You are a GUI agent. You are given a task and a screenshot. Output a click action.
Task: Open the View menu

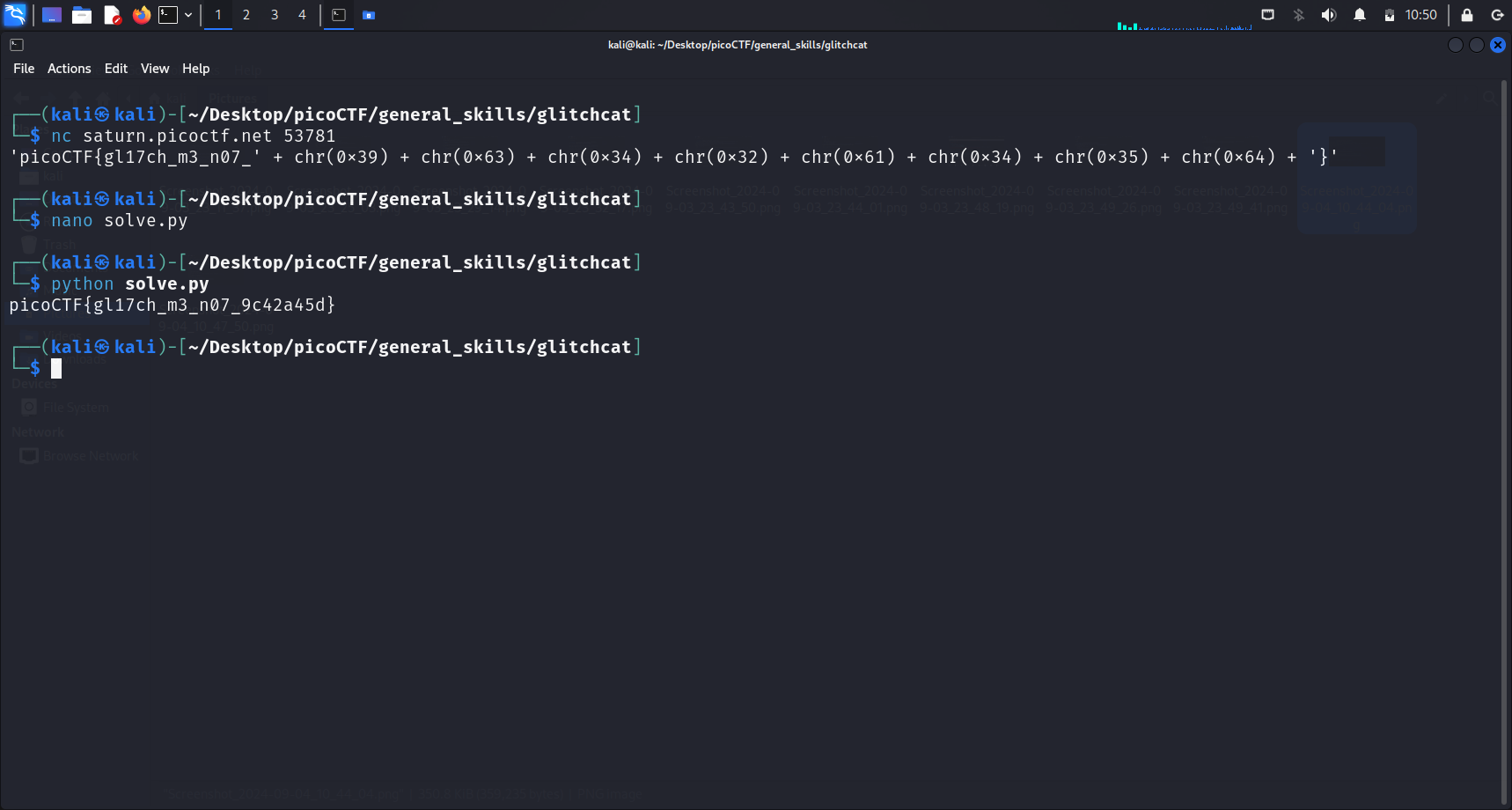point(155,69)
